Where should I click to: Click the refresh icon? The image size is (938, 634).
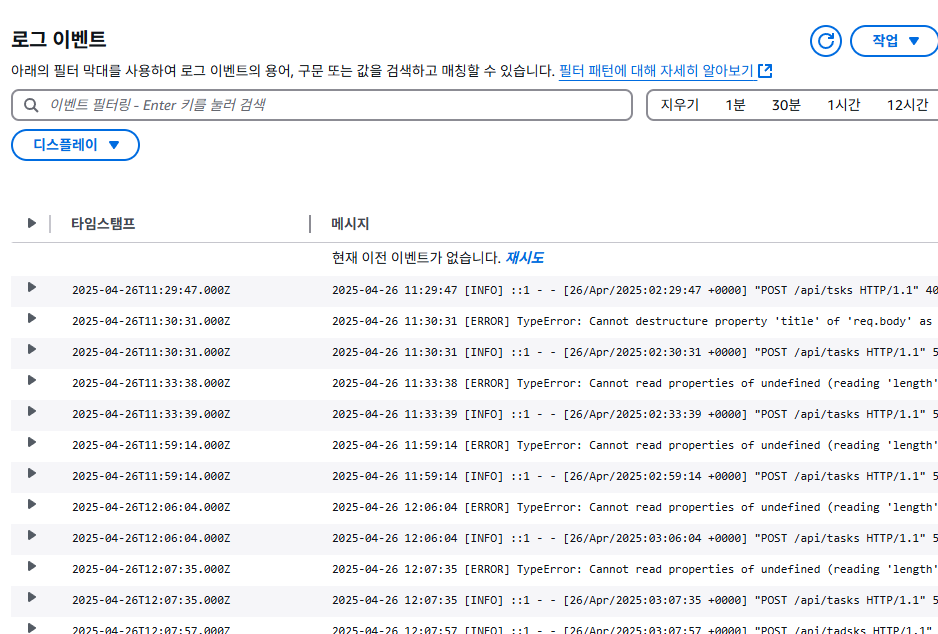click(x=825, y=42)
